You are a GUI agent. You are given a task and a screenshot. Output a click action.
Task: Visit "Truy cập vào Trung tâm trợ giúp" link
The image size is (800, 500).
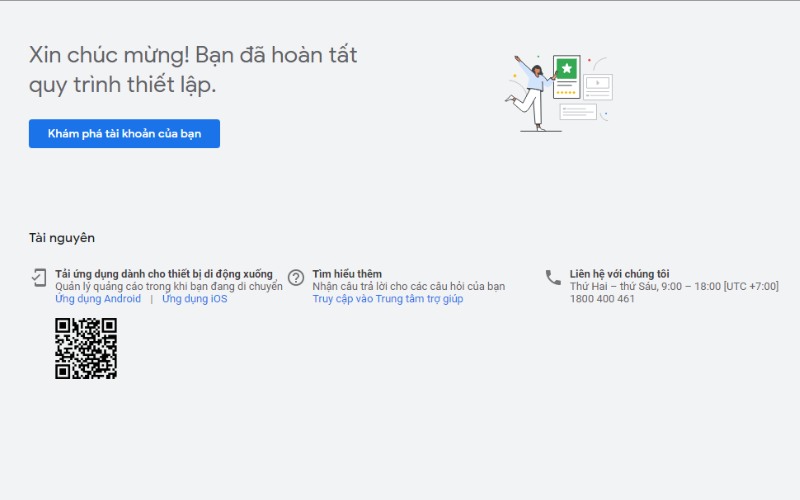point(387,299)
